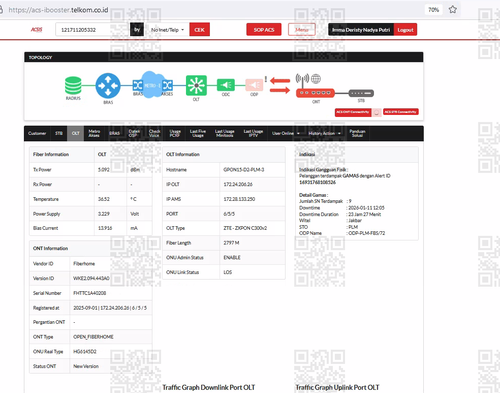Click the ACS ONT Connectivity button

pos(353,112)
